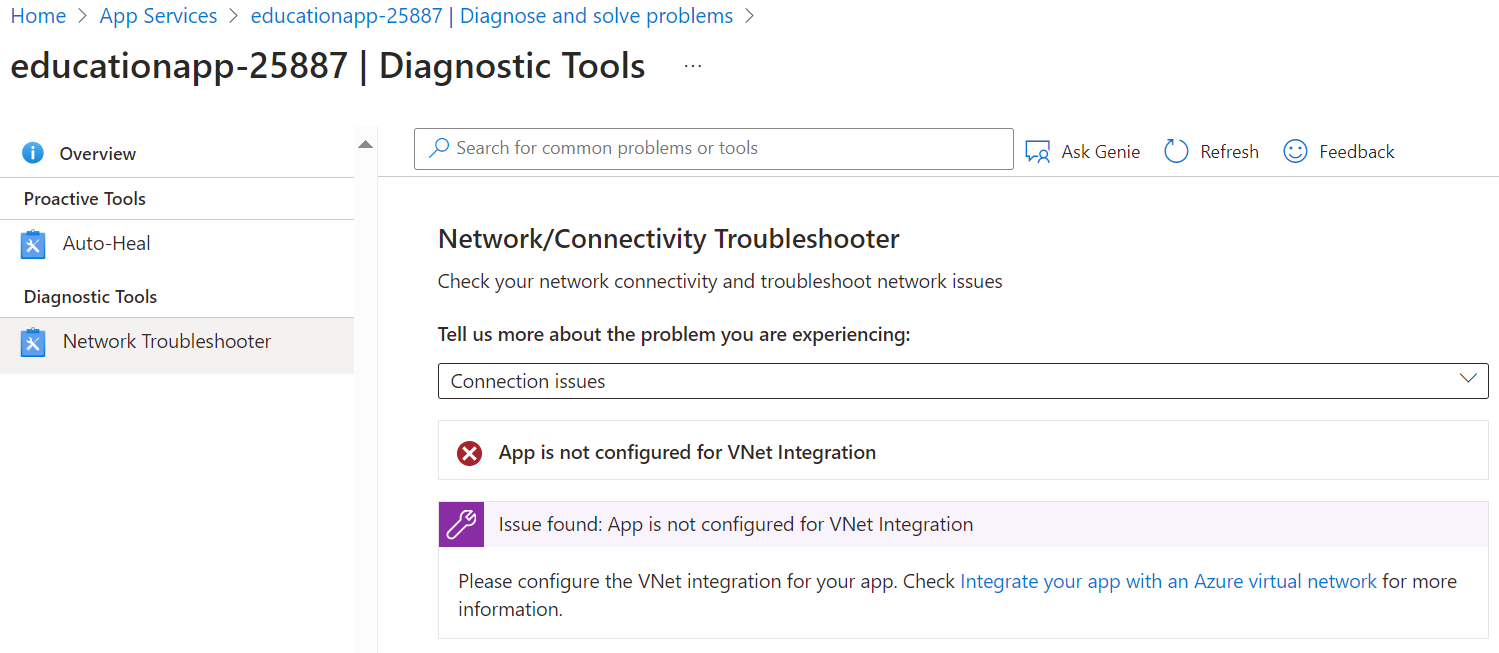
Task: Click the red error status icon
Action: (469, 453)
